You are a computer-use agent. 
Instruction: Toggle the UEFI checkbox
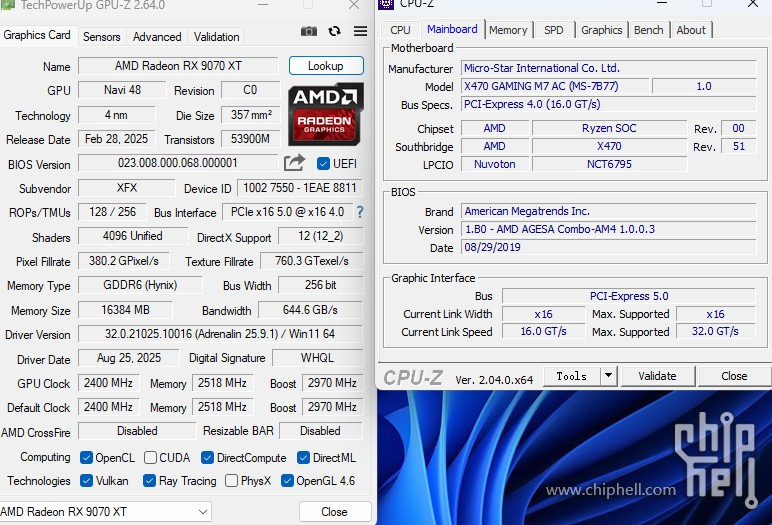(x=323, y=164)
